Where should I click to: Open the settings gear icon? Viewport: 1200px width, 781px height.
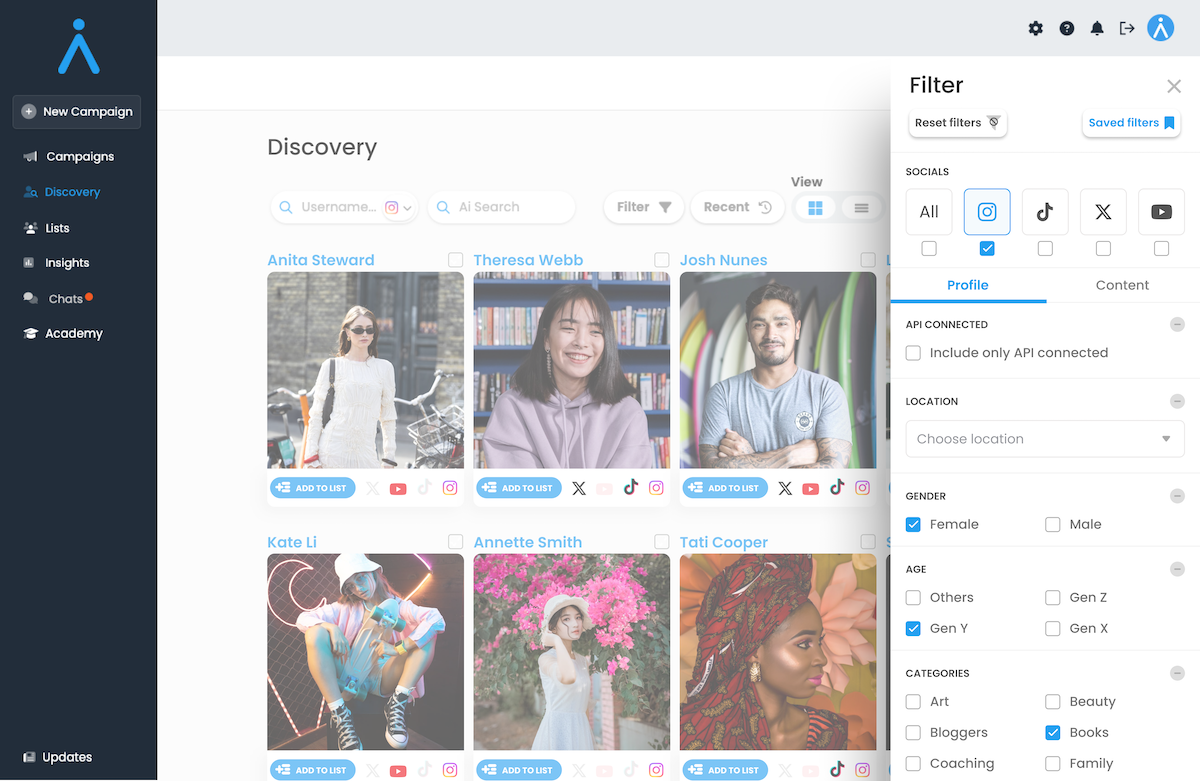tap(1036, 28)
